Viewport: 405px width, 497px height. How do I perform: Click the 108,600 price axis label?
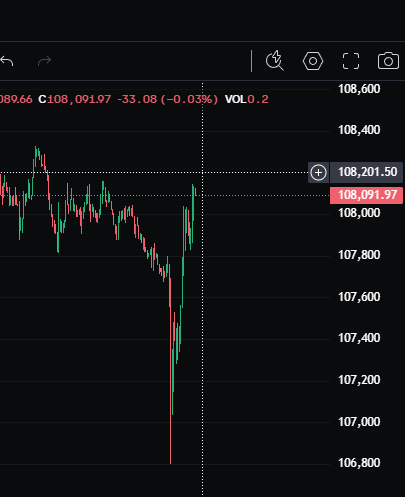[359, 89]
